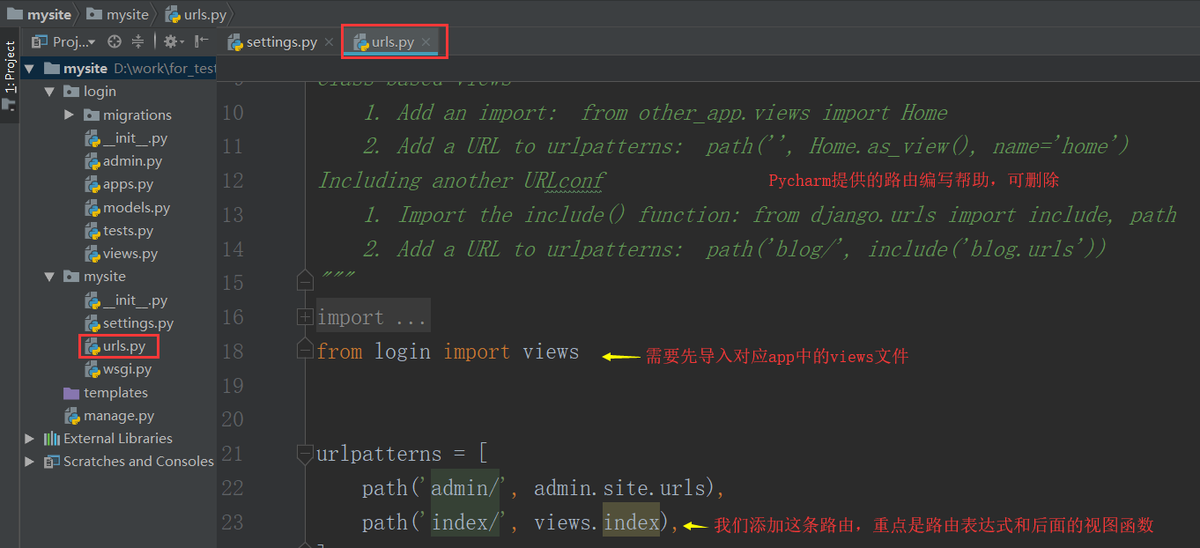Image resolution: width=1200 pixels, height=548 pixels.
Task: Click the Scratches and Consoles icon
Action: [x=52, y=461]
